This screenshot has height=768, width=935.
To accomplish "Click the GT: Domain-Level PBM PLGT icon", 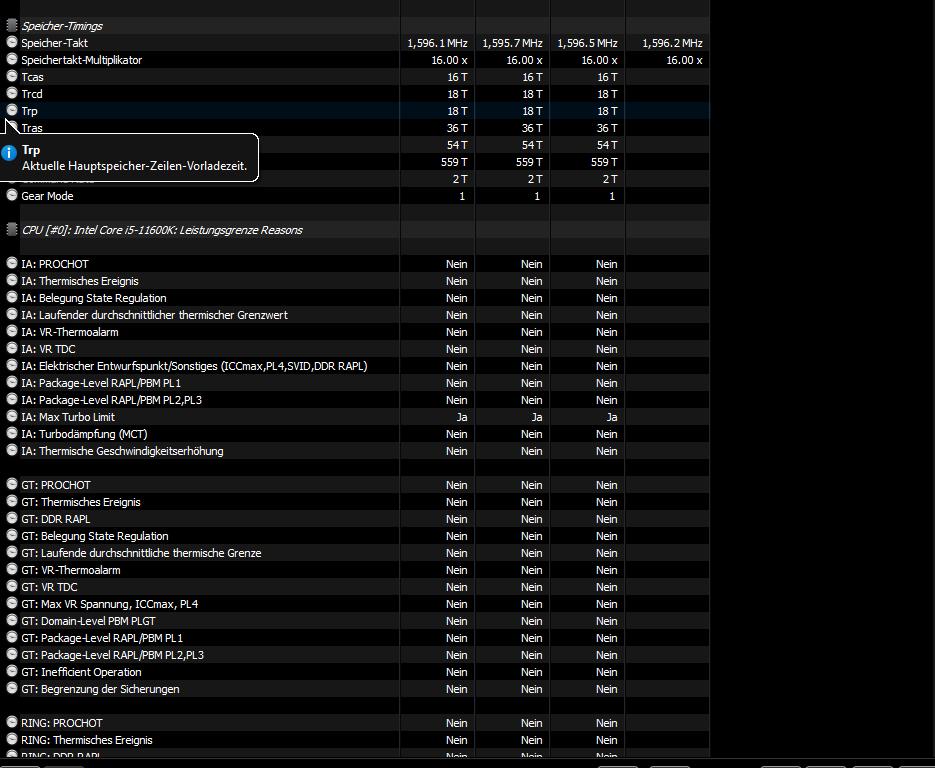I will [x=12, y=620].
